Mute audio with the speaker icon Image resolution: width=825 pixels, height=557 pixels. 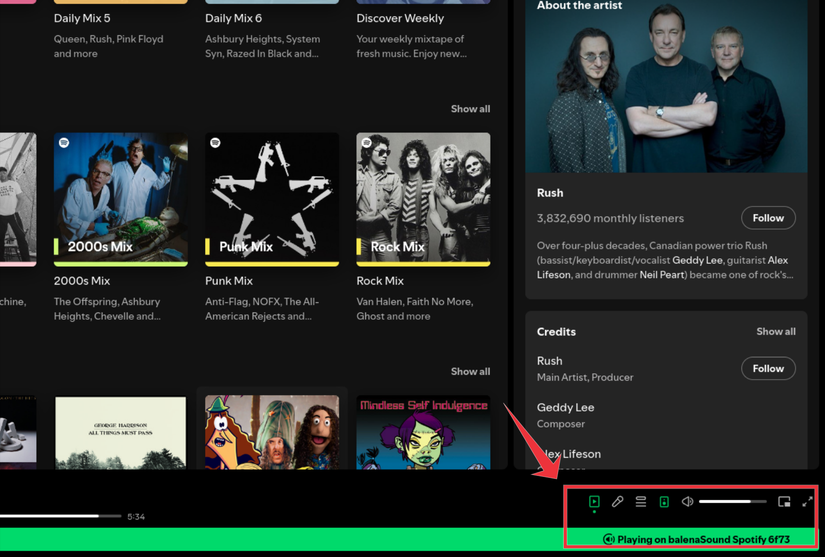click(687, 502)
